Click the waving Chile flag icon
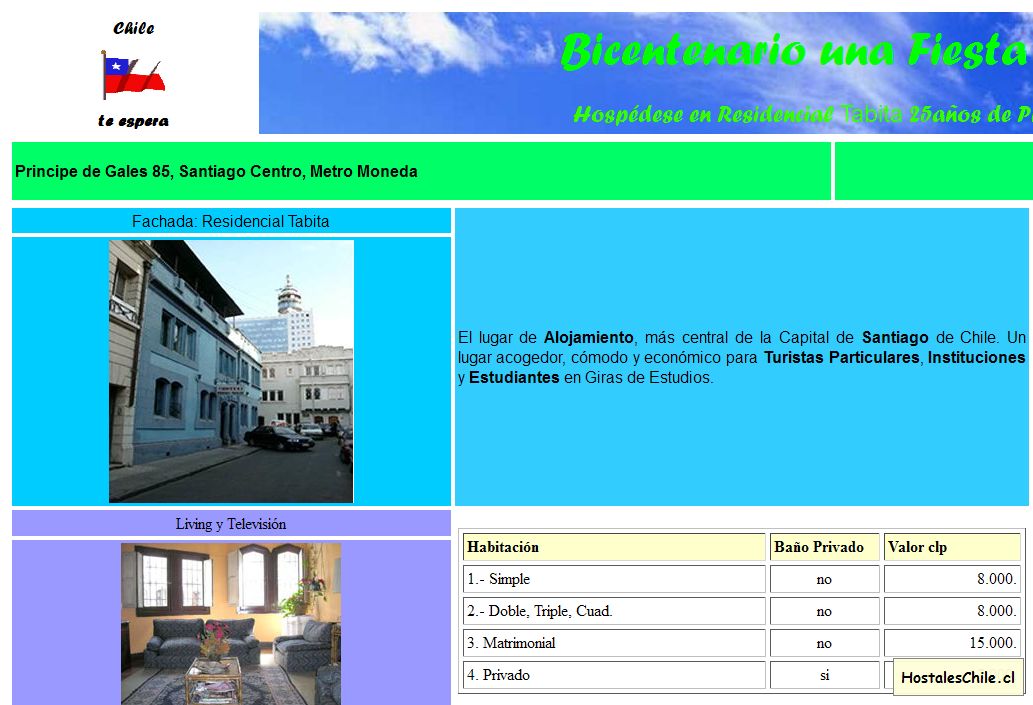 132,74
